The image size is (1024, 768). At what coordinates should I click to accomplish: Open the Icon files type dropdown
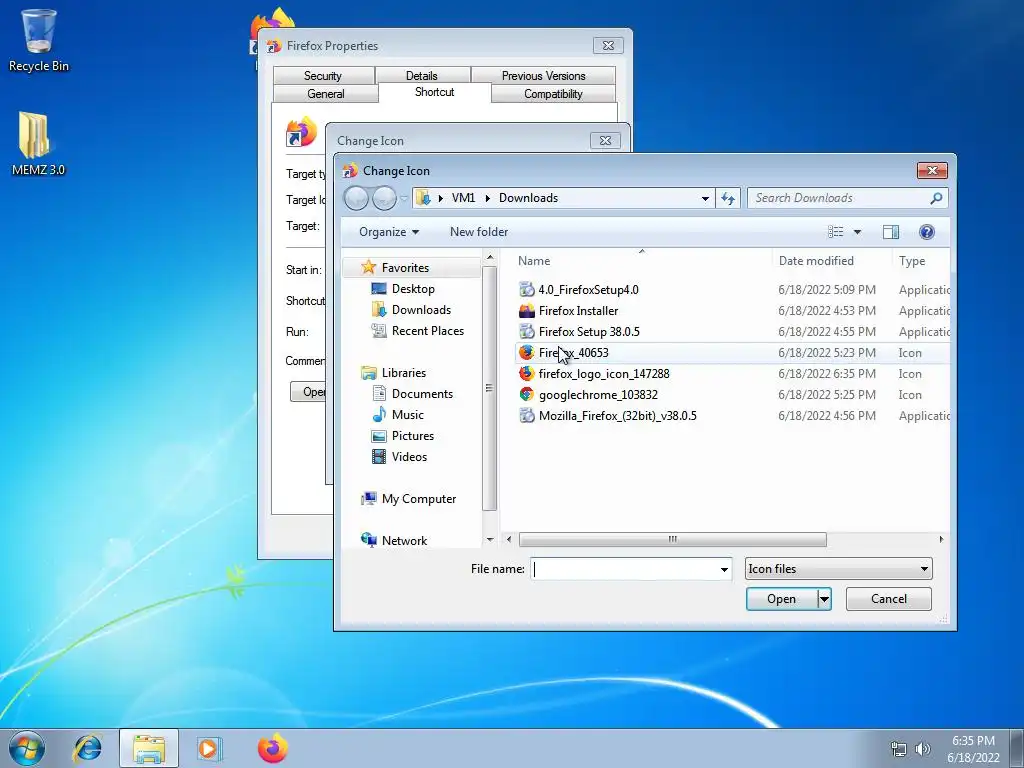click(839, 569)
